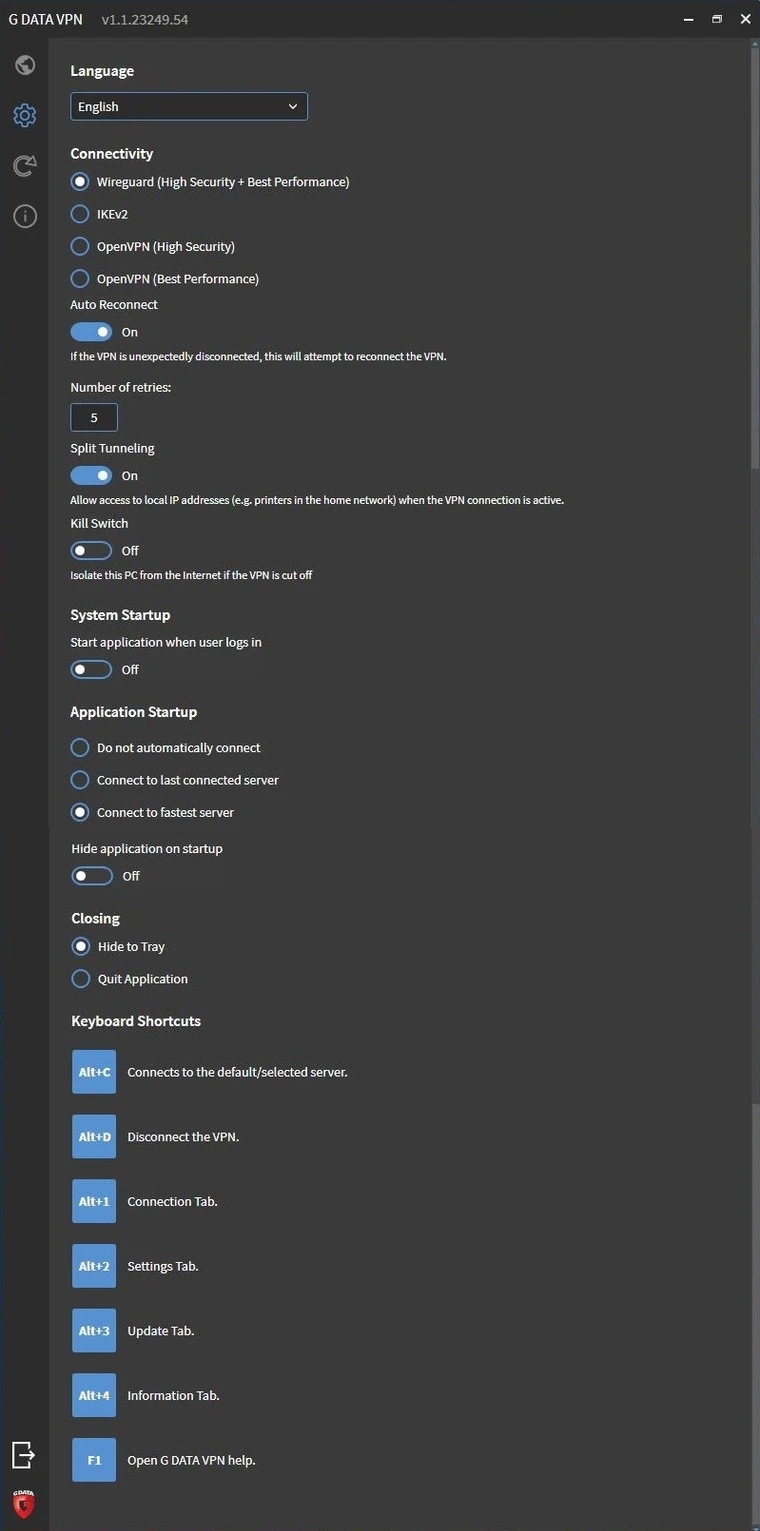Image resolution: width=760 pixels, height=1531 pixels.
Task: Click the 'Update Tab.' shortcut description
Action: [161, 1331]
